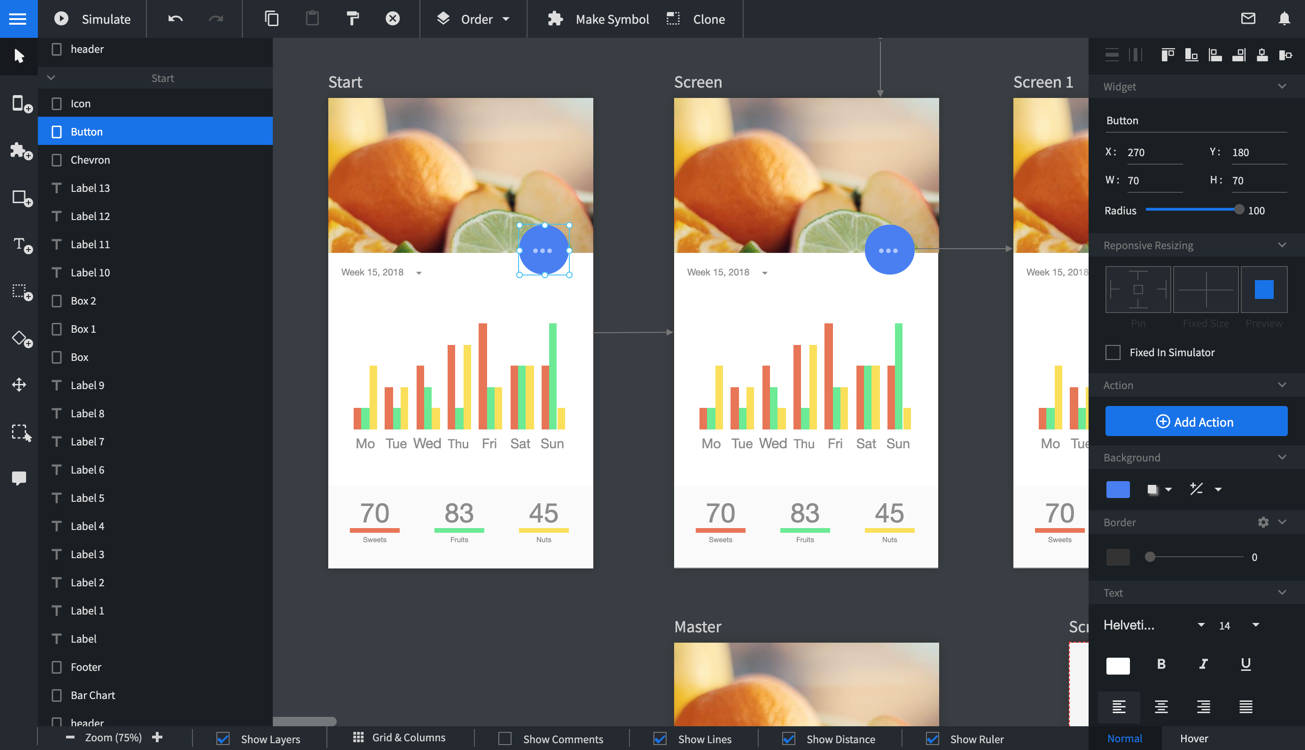Toggle the Show Comments checkbox

[x=505, y=739]
